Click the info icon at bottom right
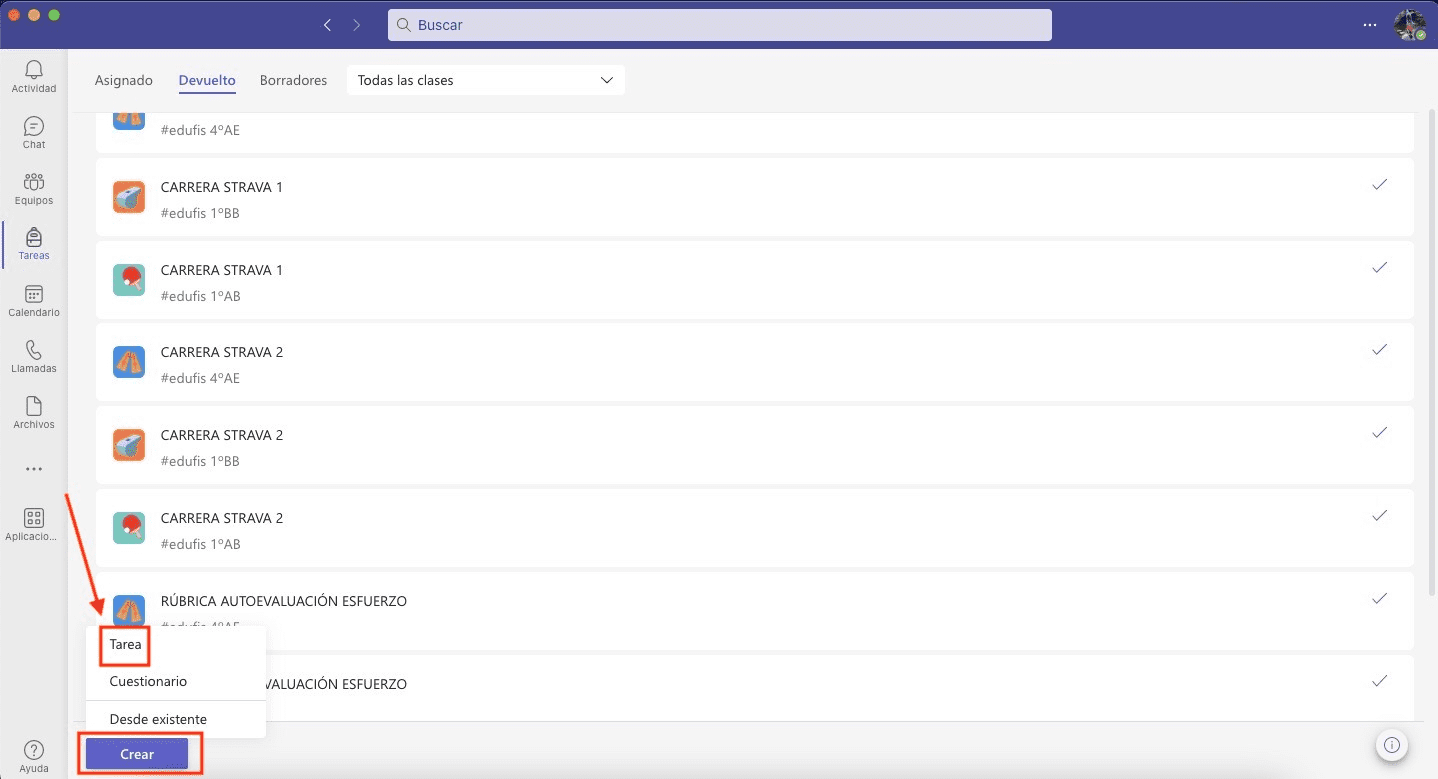Viewport: 1438px width, 779px height. tap(1392, 745)
